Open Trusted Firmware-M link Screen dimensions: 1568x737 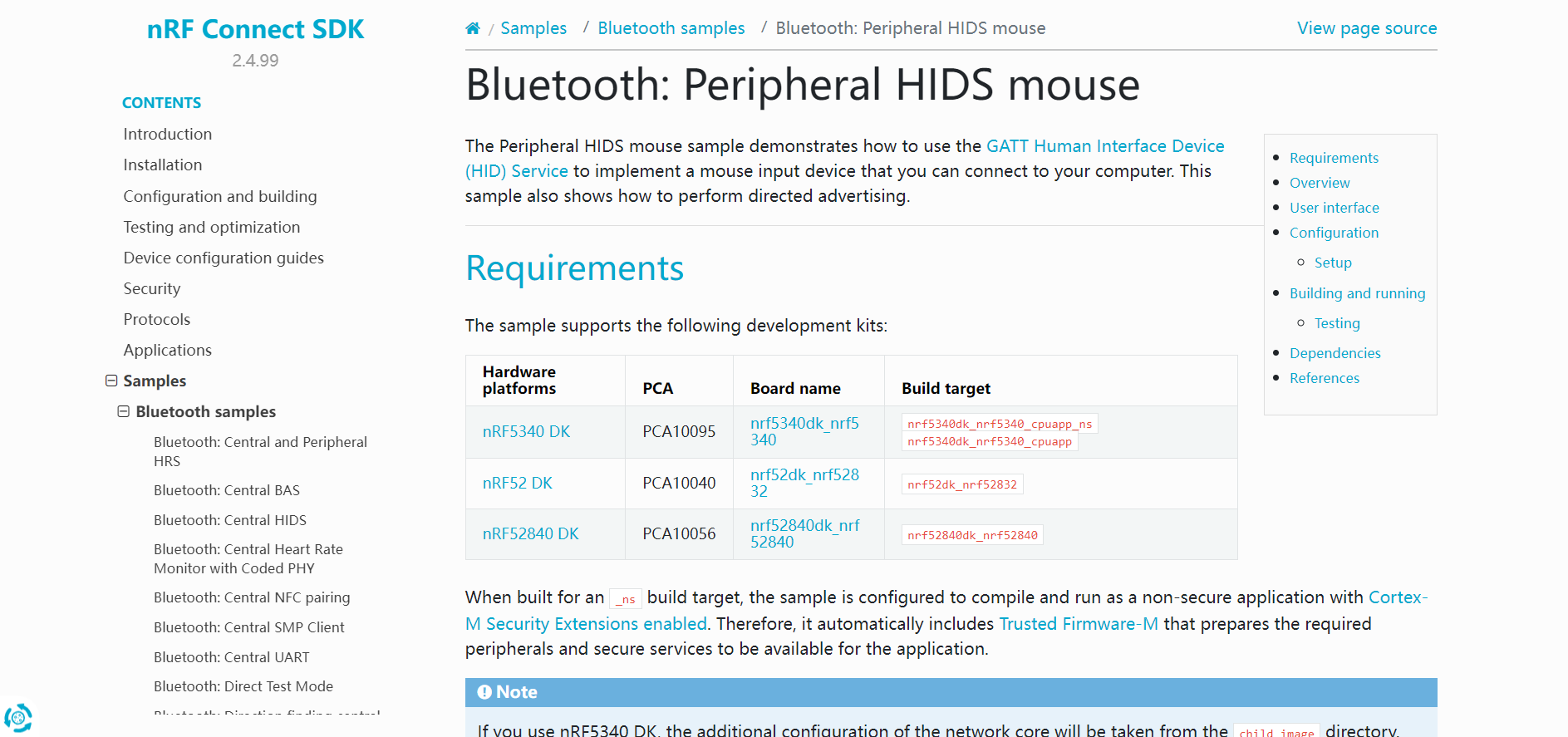coord(1079,624)
